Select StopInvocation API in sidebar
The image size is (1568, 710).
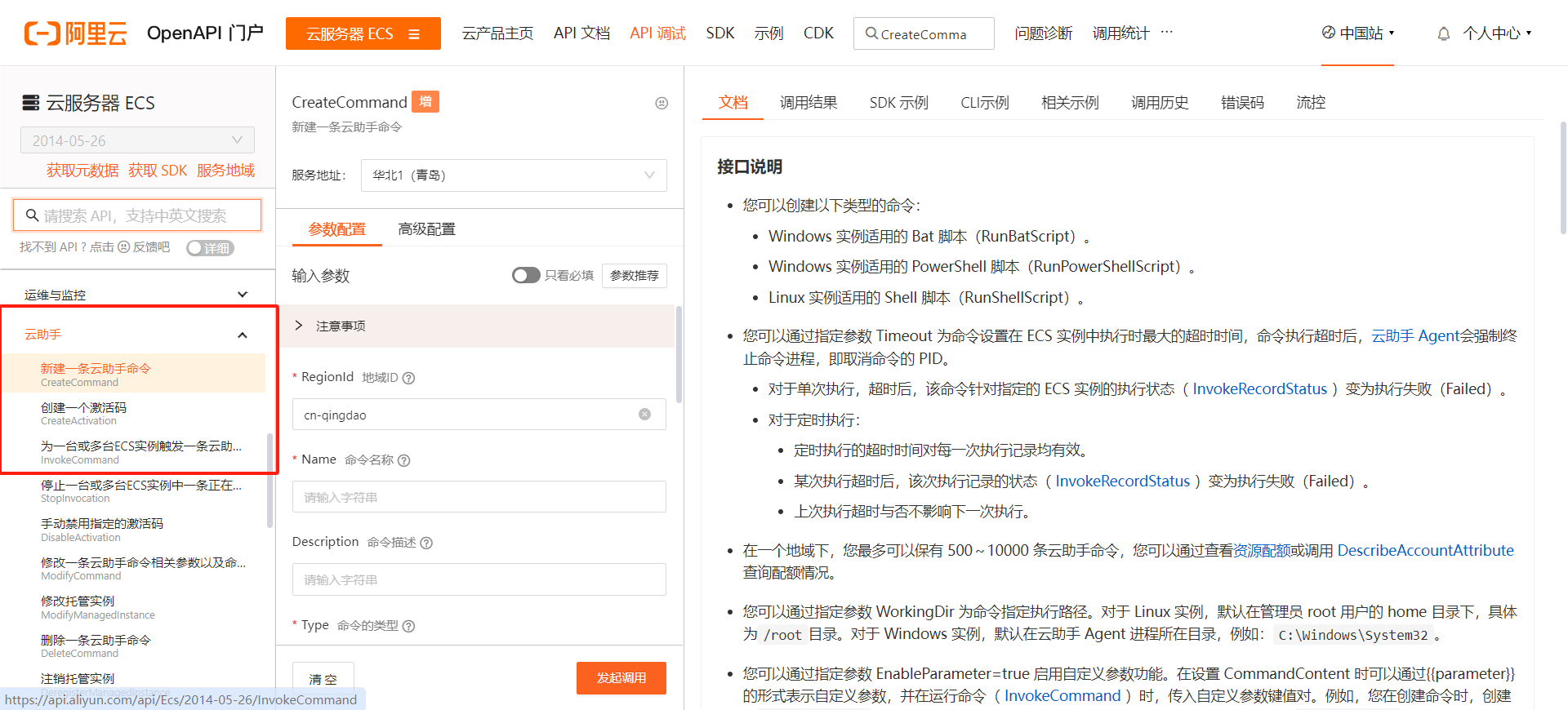(140, 491)
